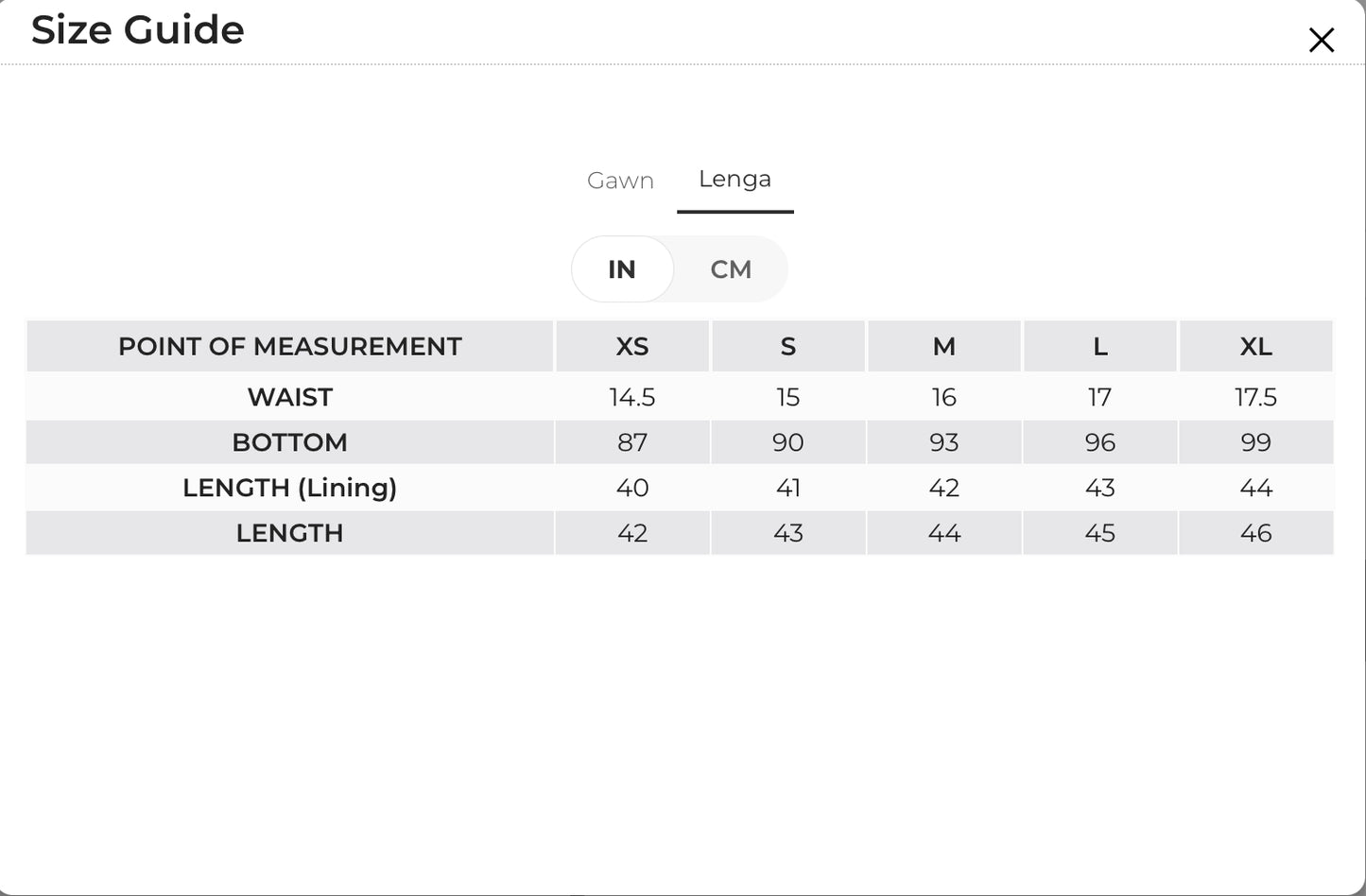Screen dimensions: 1366x896
Task: Switch to the Gawn tab
Action: tap(620, 181)
